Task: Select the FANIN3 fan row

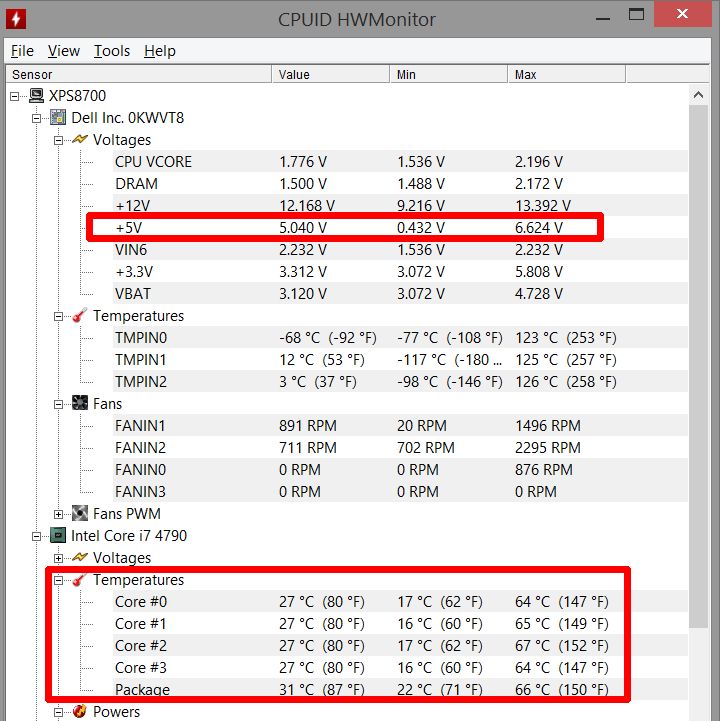Action: pos(400,492)
